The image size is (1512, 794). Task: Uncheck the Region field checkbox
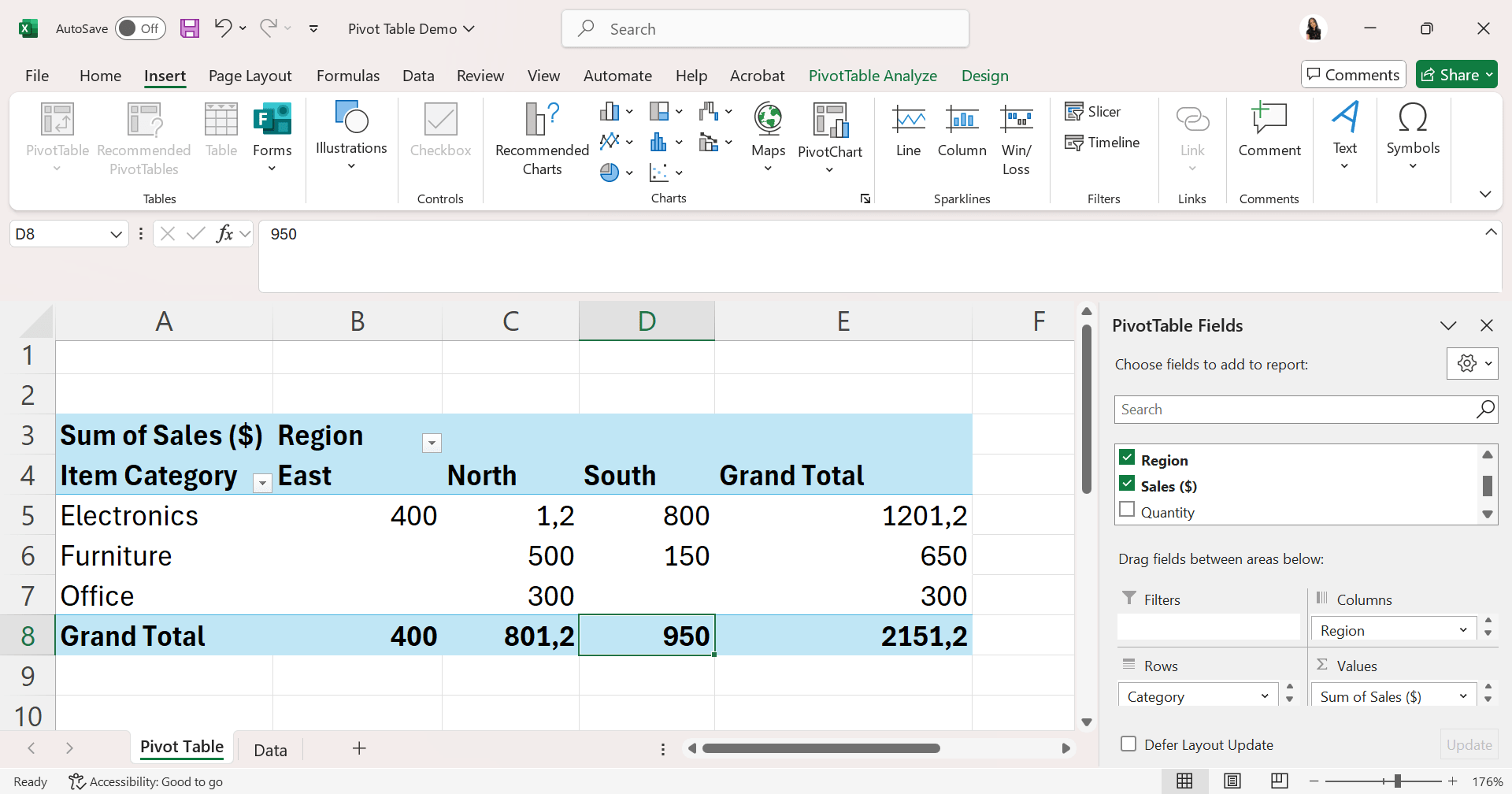tap(1127, 458)
